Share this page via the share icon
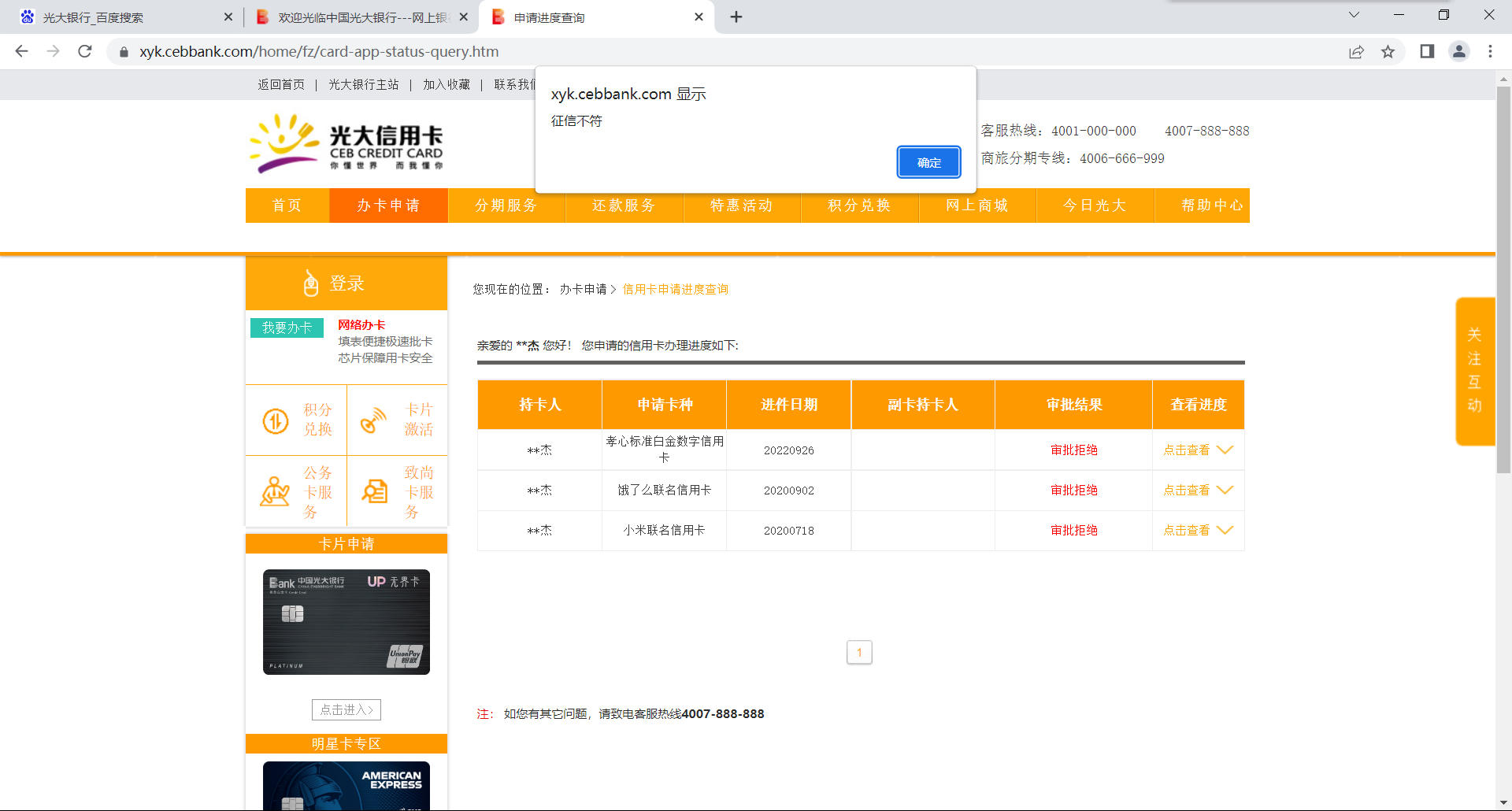This screenshot has width=1512, height=811. point(1356,51)
